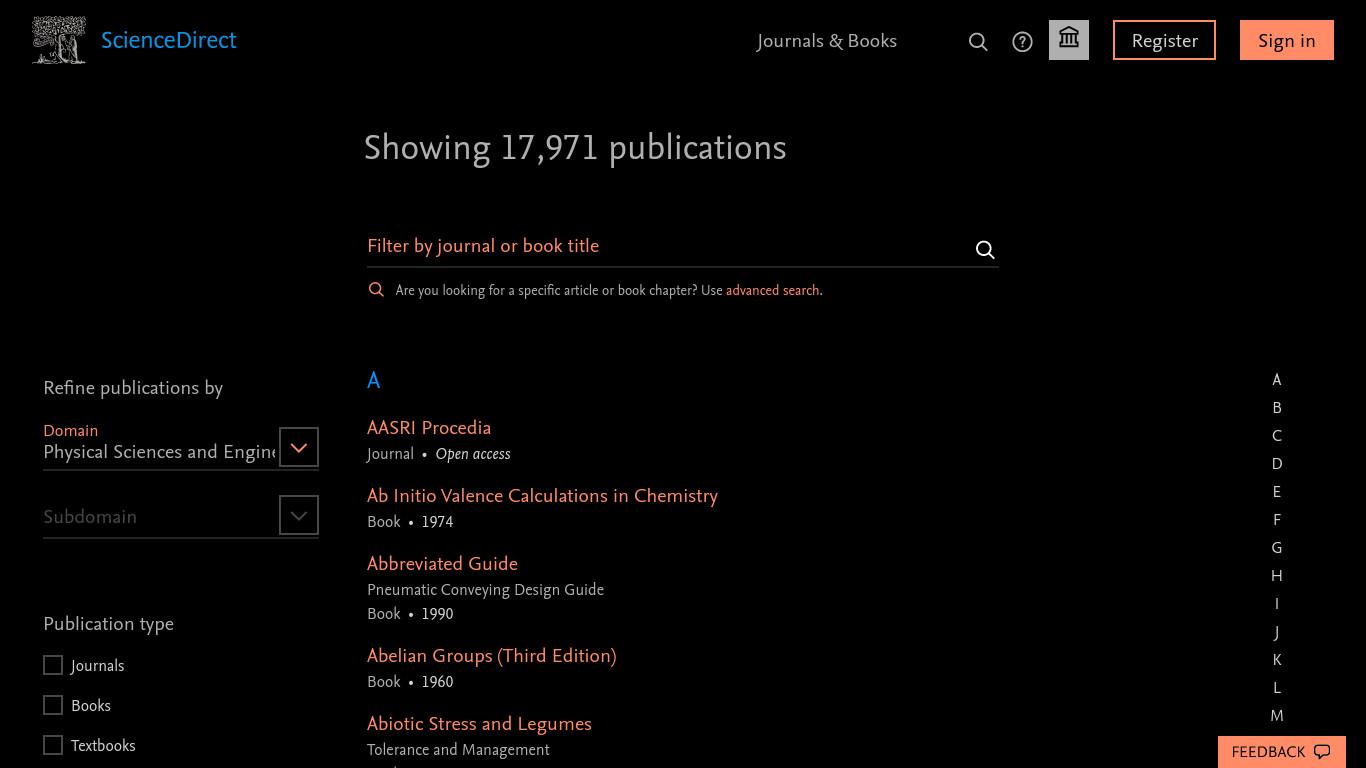Jump to letter G in index
The height and width of the screenshot is (768, 1366).
click(1276, 548)
